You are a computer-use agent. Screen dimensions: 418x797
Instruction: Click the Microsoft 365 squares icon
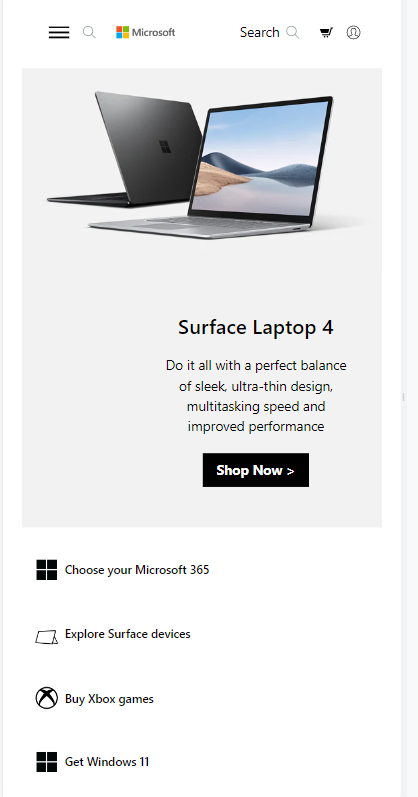pos(47,570)
